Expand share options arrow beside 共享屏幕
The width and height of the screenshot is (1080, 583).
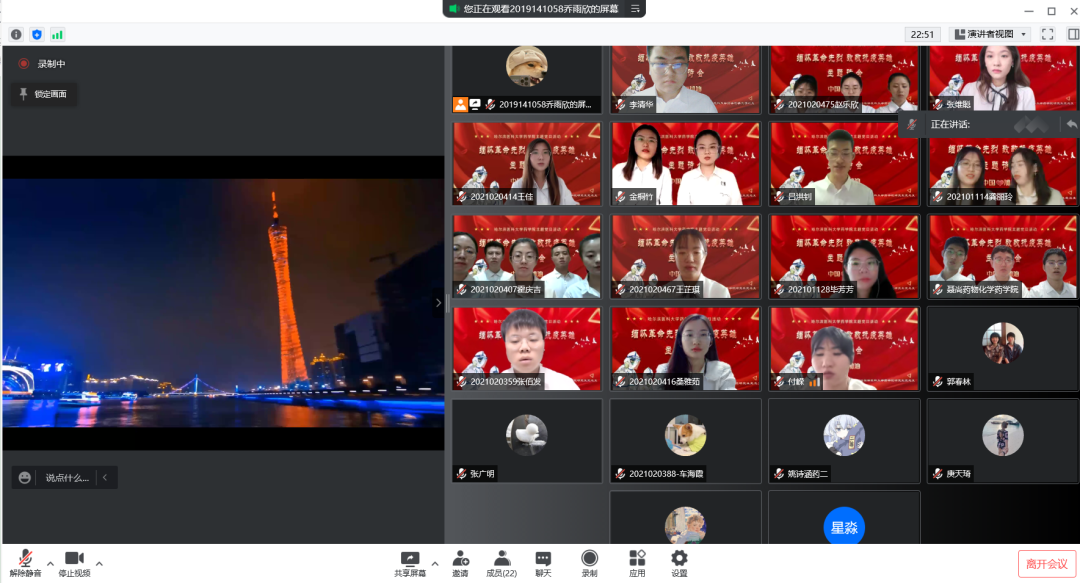(x=434, y=563)
